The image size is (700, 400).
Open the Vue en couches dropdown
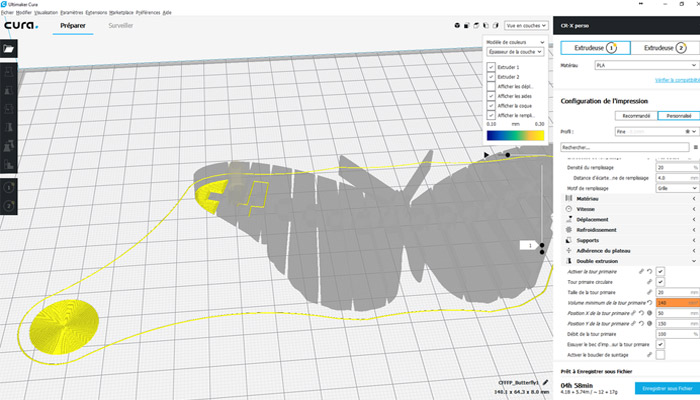(x=526, y=24)
